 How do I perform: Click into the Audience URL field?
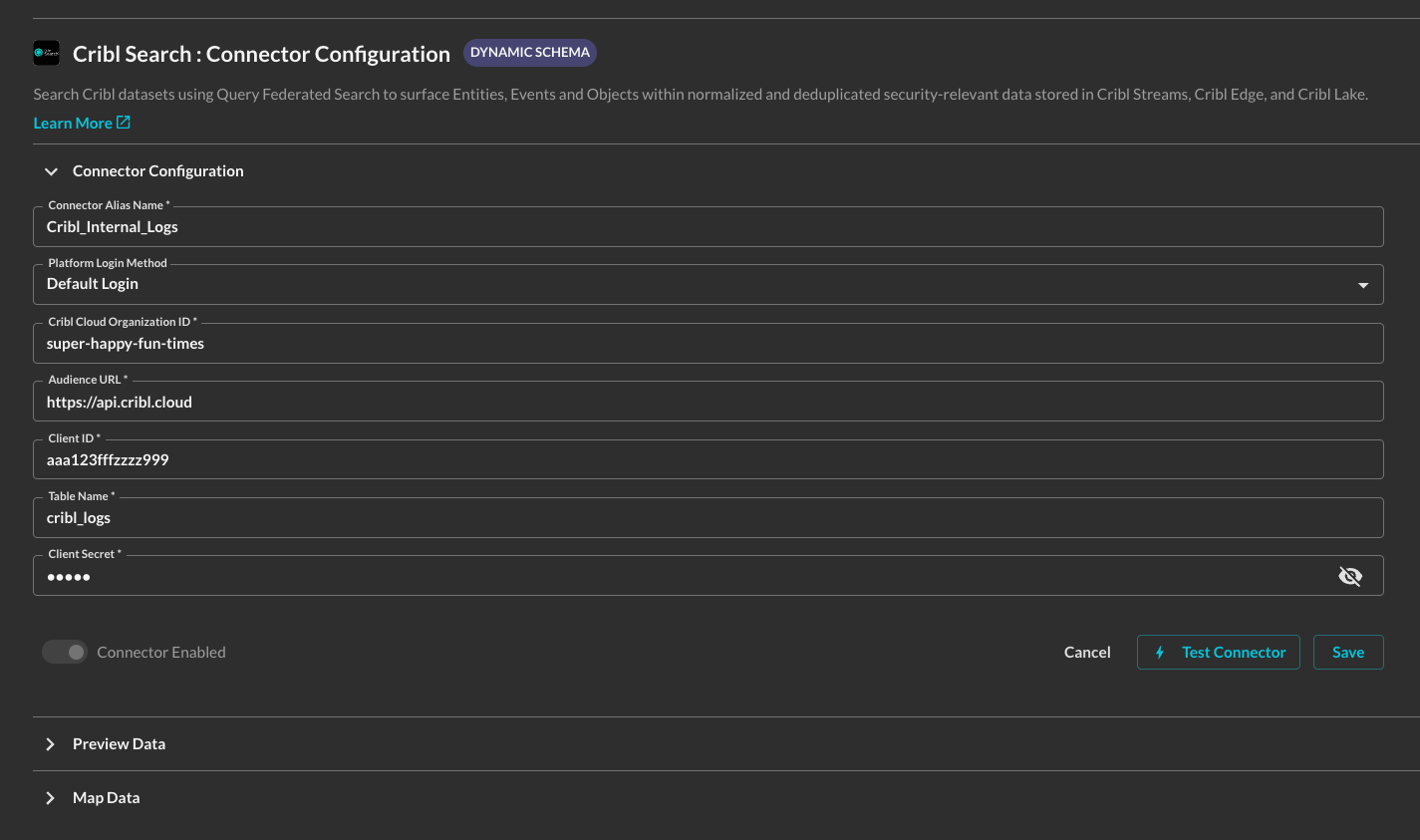pos(708,402)
